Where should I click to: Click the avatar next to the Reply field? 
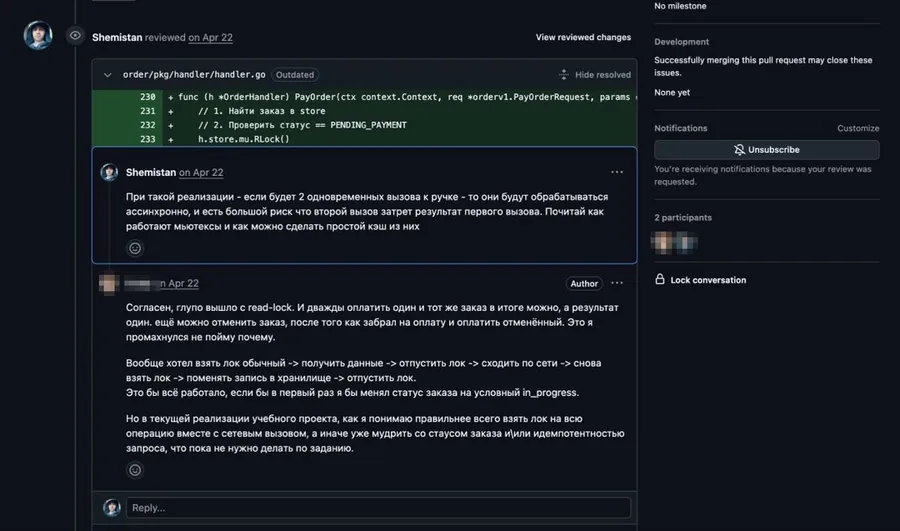coord(111,507)
